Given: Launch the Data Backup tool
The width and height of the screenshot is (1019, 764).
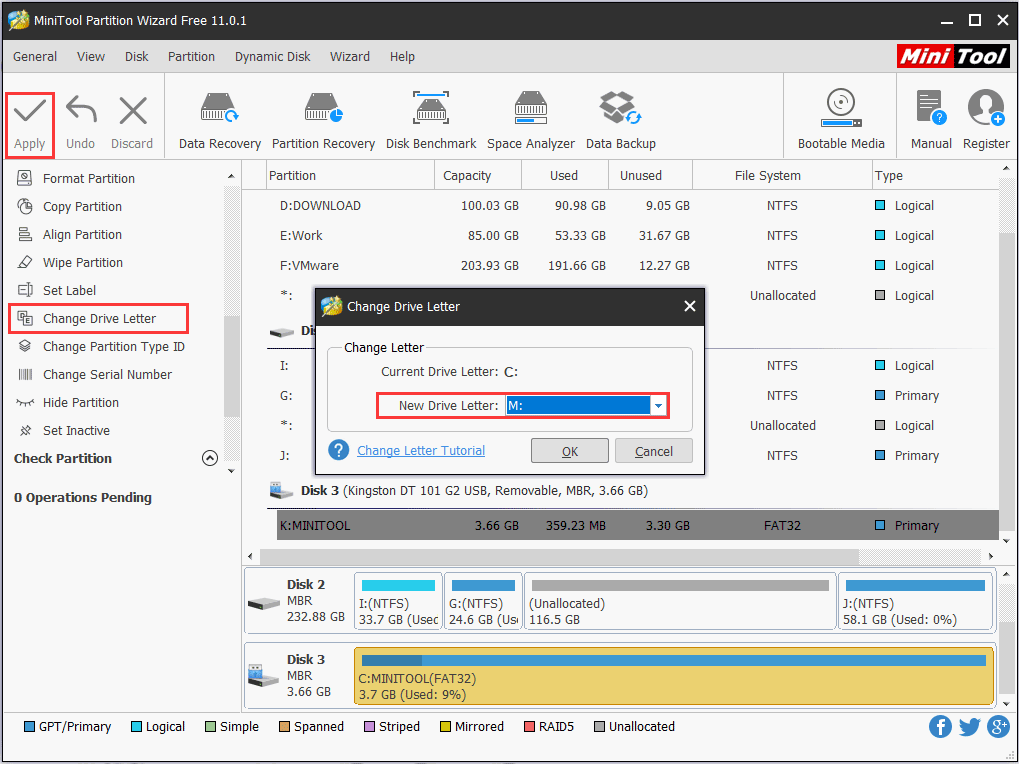Looking at the screenshot, I should [x=621, y=121].
